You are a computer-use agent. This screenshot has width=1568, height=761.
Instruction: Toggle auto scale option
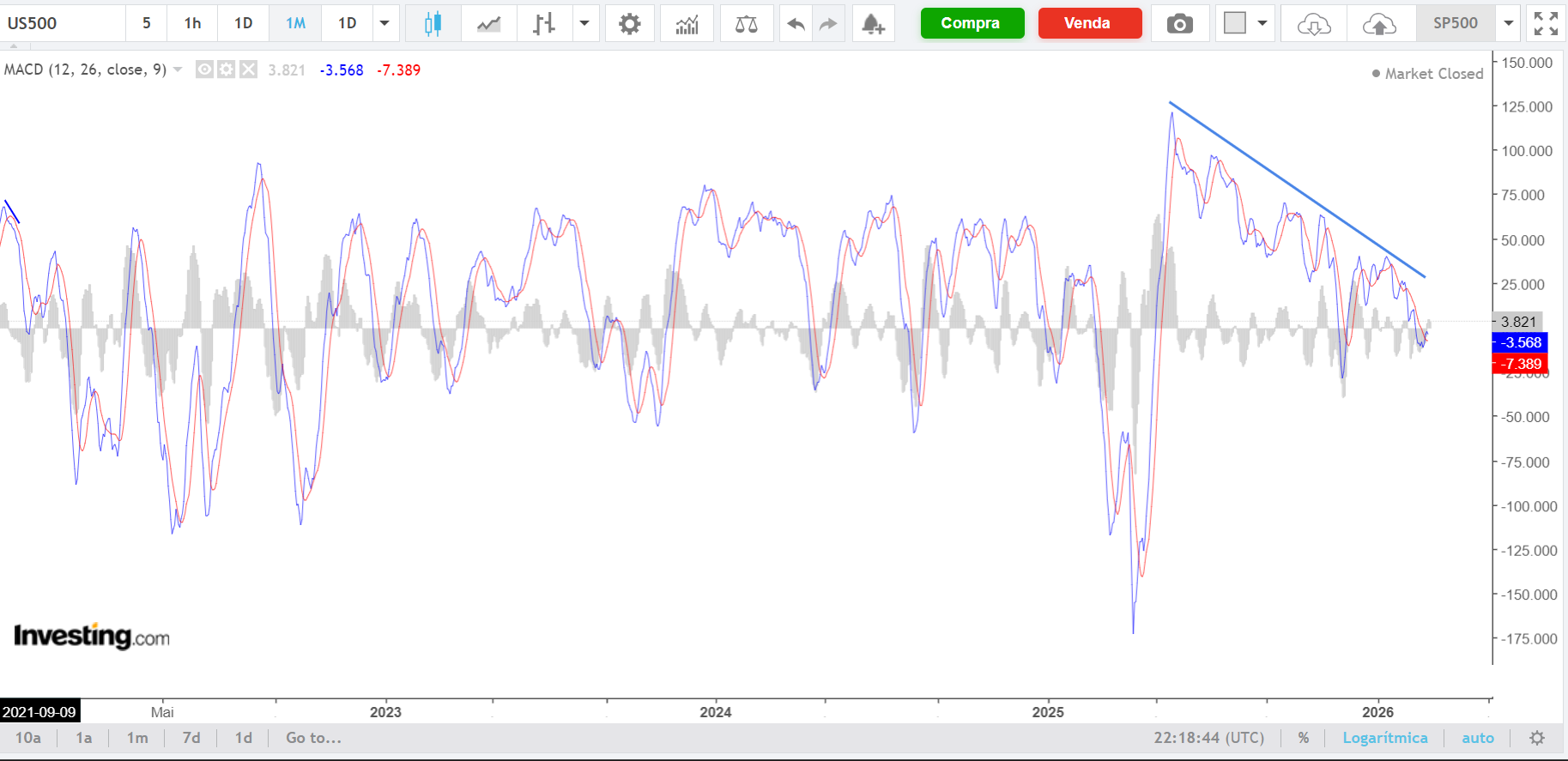coord(1477,738)
